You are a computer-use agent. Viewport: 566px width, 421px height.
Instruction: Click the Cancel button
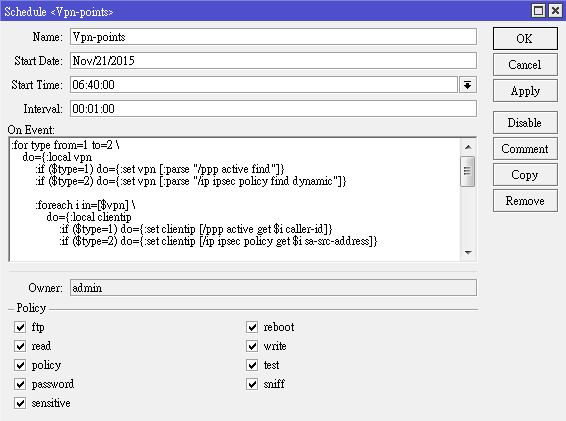click(525, 65)
